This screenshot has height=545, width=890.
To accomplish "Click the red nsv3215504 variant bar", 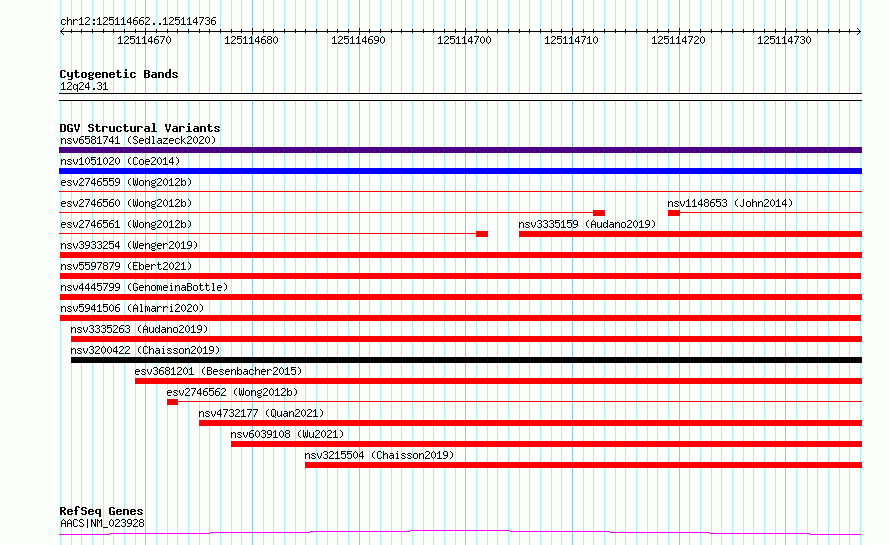I will point(583,465).
